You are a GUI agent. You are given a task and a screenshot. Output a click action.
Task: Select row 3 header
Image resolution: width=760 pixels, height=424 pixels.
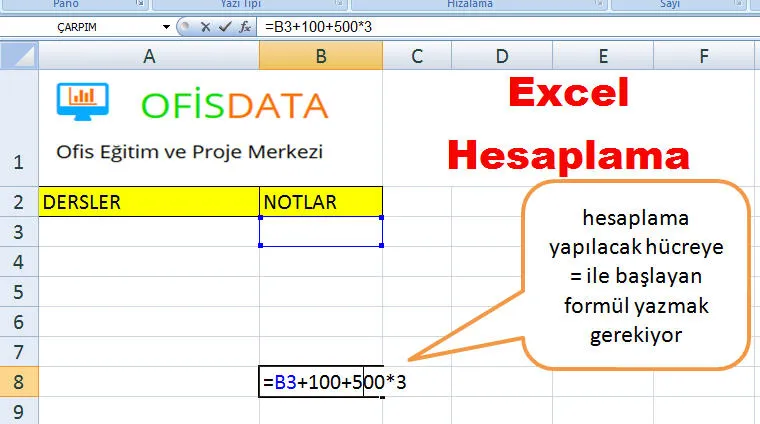point(19,232)
